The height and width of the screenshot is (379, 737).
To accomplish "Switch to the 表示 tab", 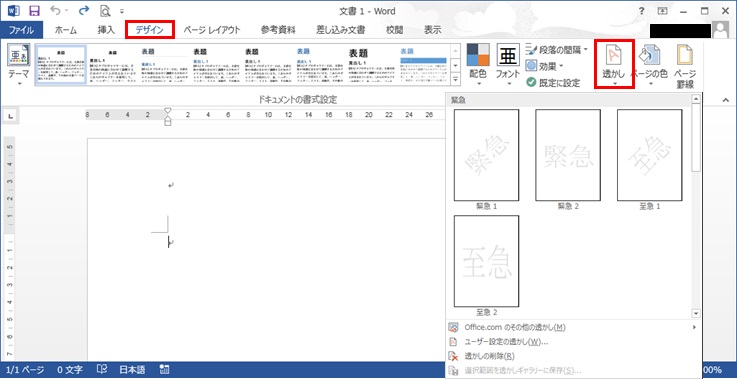I will (432, 30).
